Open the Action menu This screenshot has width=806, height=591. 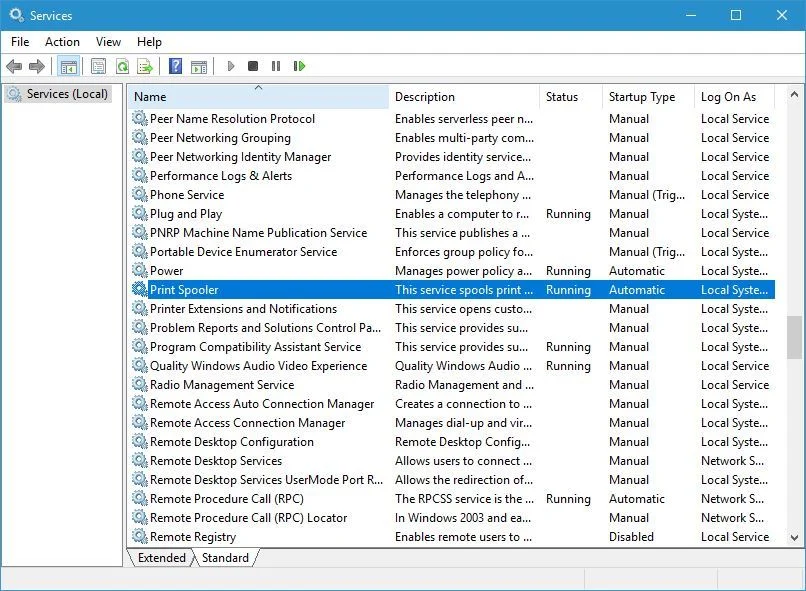(x=62, y=42)
